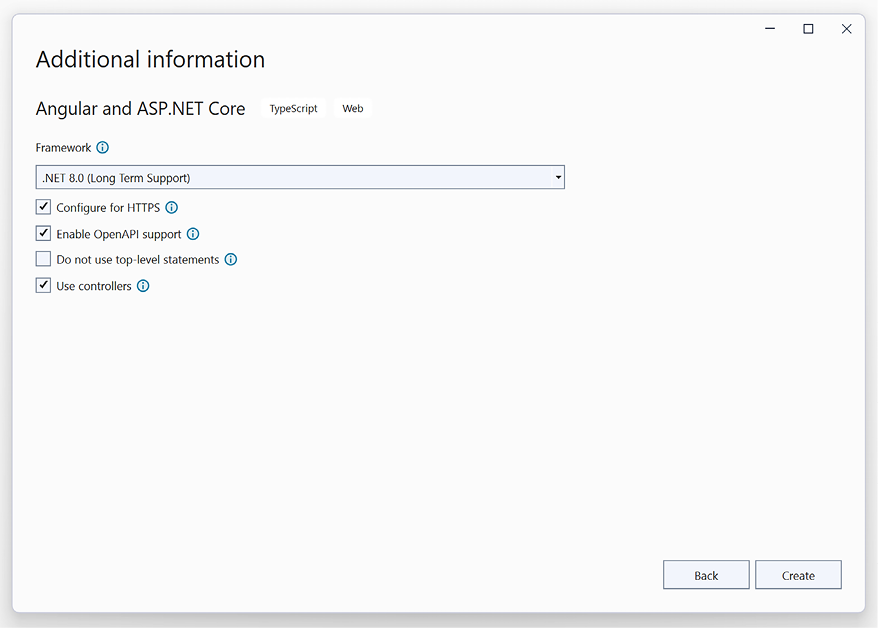Enable Do not use top-level statements
Screen dimensions: 878x628
(43, 259)
